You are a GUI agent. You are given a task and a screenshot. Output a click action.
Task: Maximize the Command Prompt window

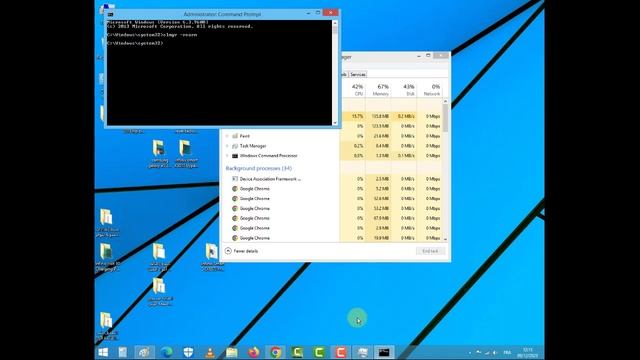[318, 13]
